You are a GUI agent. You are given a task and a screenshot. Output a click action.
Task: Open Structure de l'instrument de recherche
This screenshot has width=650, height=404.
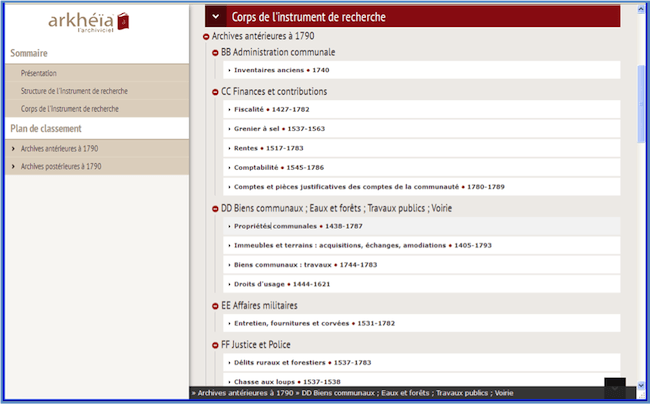[x=74, y=91]
